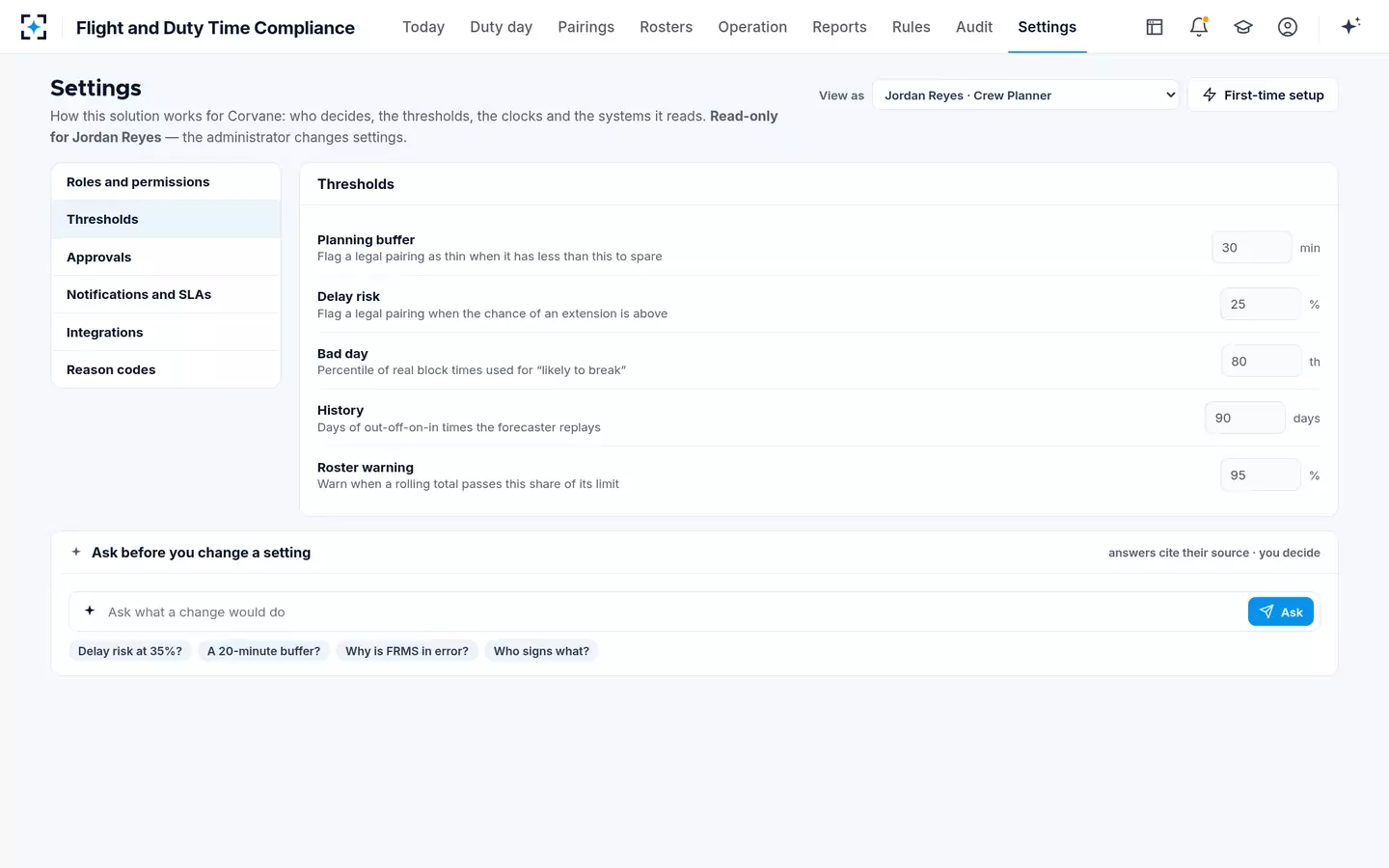The width and height of the screenshot is (1389, 868).
Task: Open Roles and permissions section
Action: click(166, 182)
